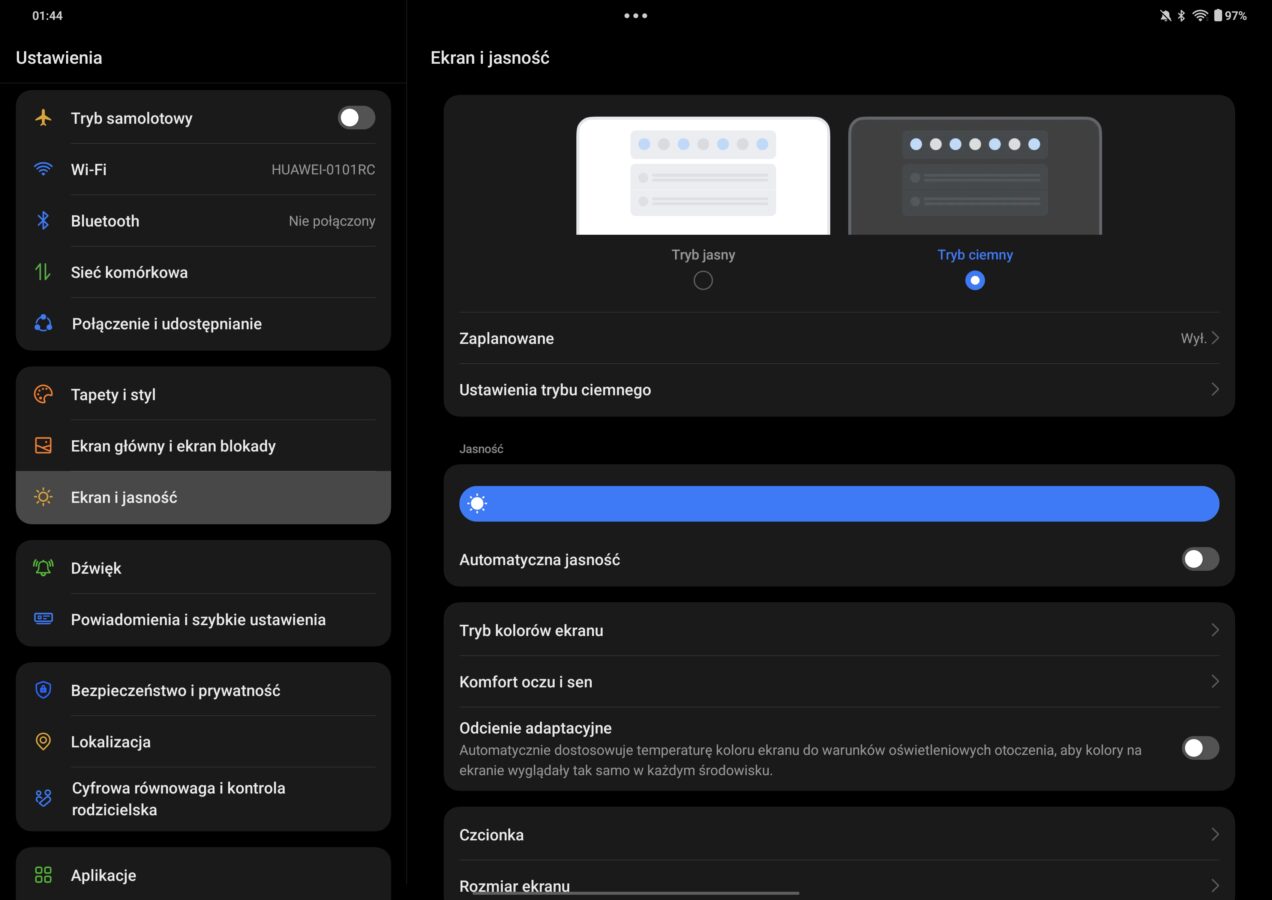The width and height of the screenshot is (1272, 900).
Task: Click the wallpapers palette icon
Action: coord(43,394)
